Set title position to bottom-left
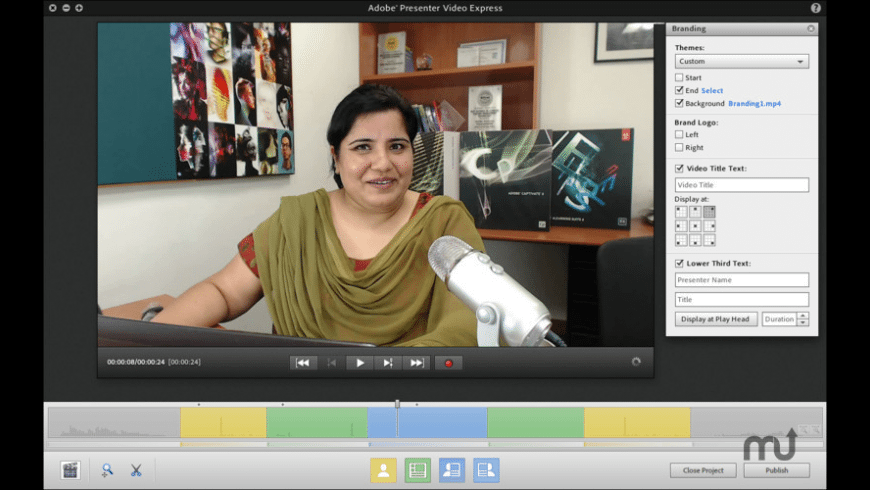870x490 pixels. click(x=681, y=240)
